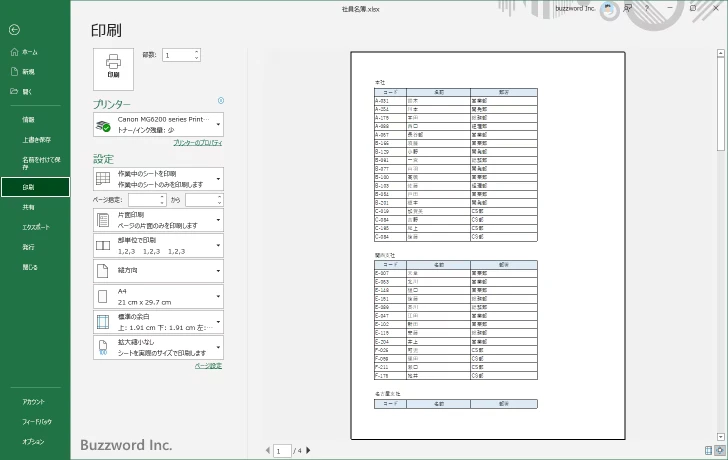Decrease copies with the down spinner
The width and height of the screenshot is (728, 460).
point(197,58)
